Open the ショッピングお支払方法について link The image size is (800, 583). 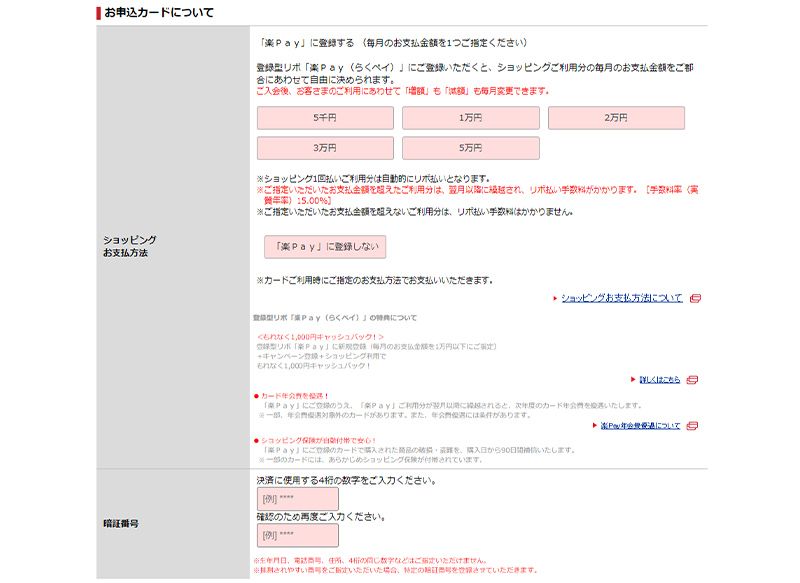click(622, 296)
